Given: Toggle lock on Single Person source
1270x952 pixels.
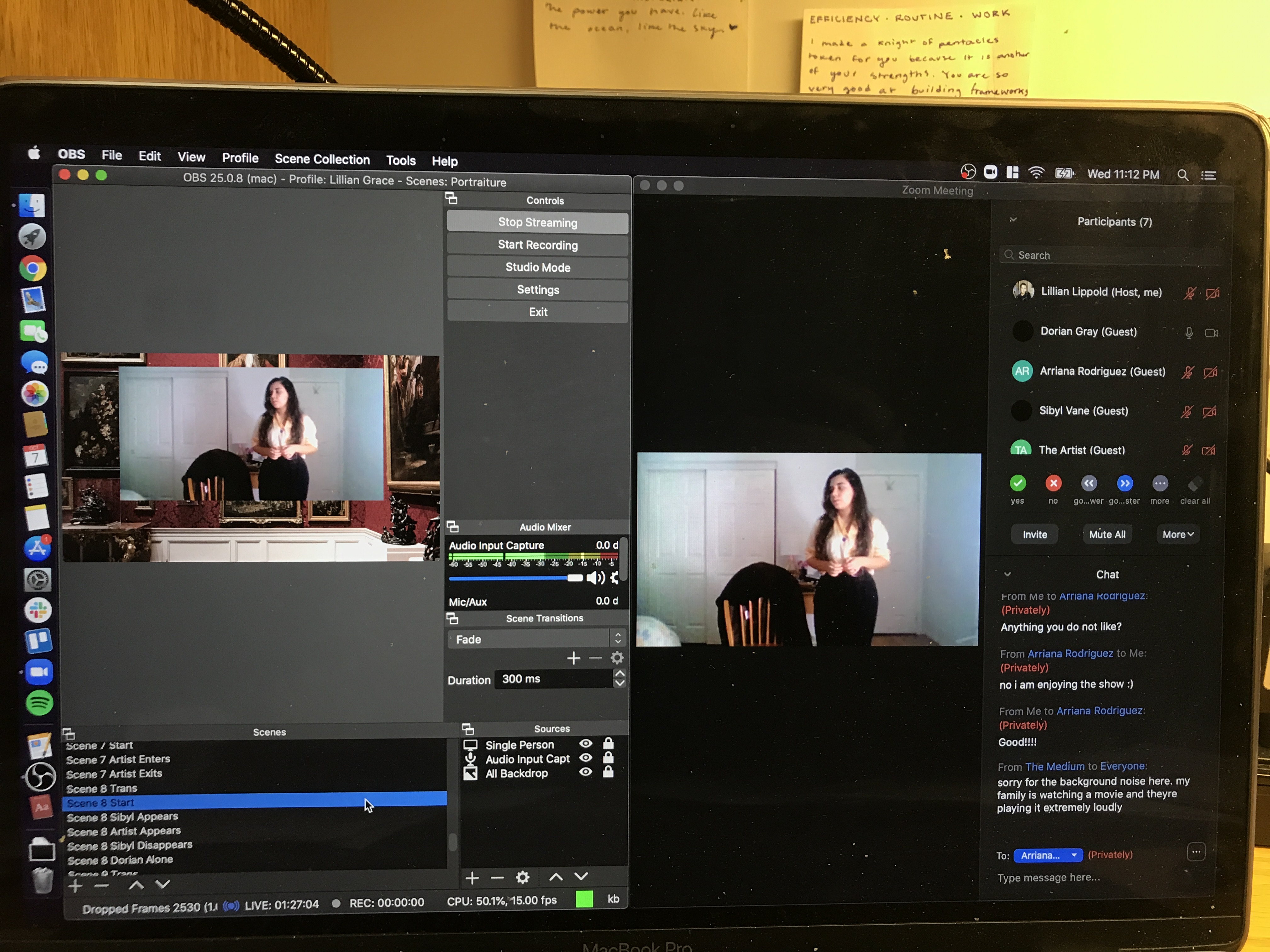Looking at the screenshot, I should [608, 743].
